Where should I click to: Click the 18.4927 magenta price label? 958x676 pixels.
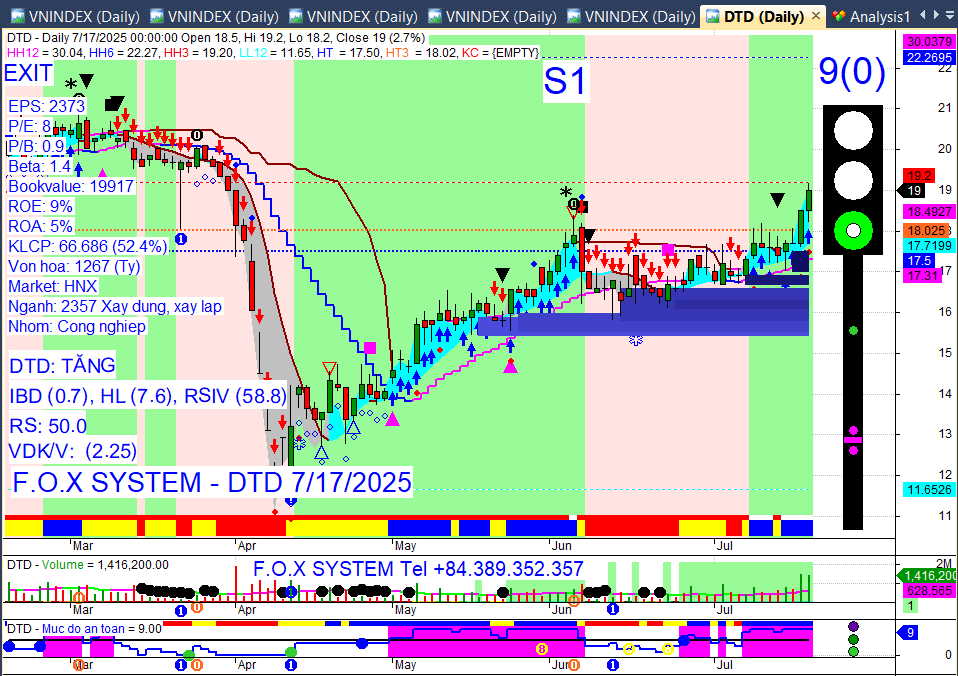(x=929, y=212)
